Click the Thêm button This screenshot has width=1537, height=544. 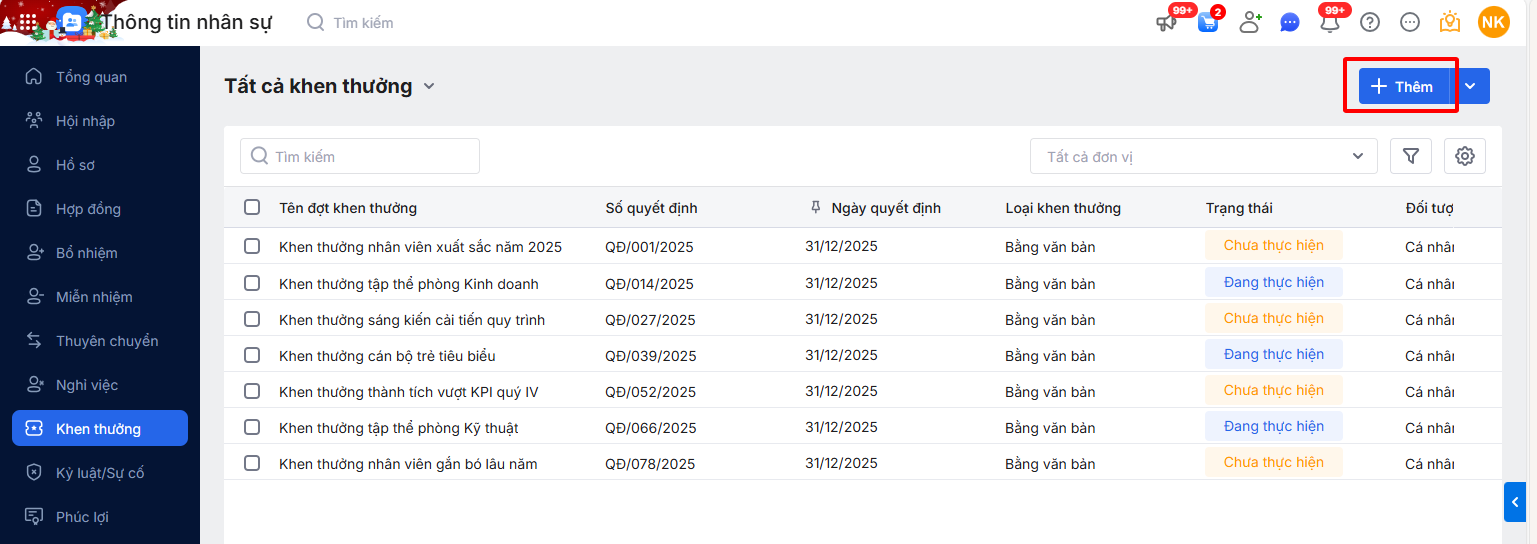1402,86
